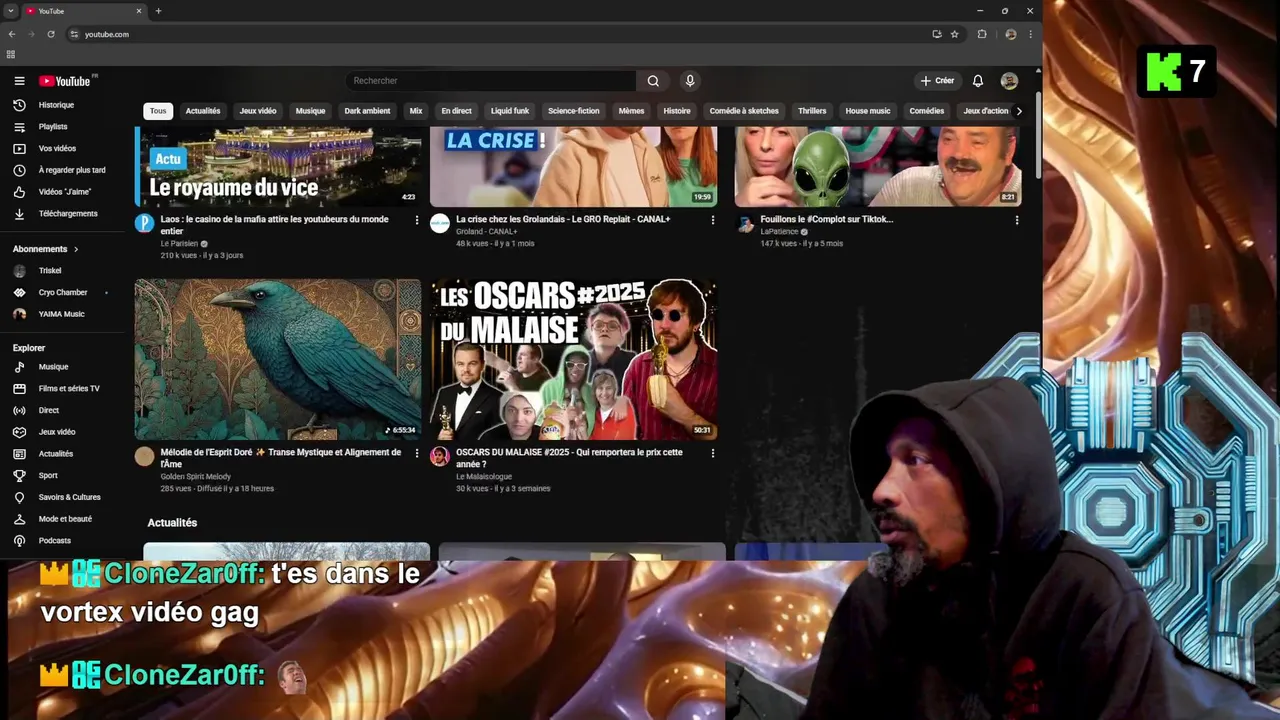The height and width of the screenshot is (720, 1280).
Task: Select the Tous filter chip
Action: click(x=158, y=111)
